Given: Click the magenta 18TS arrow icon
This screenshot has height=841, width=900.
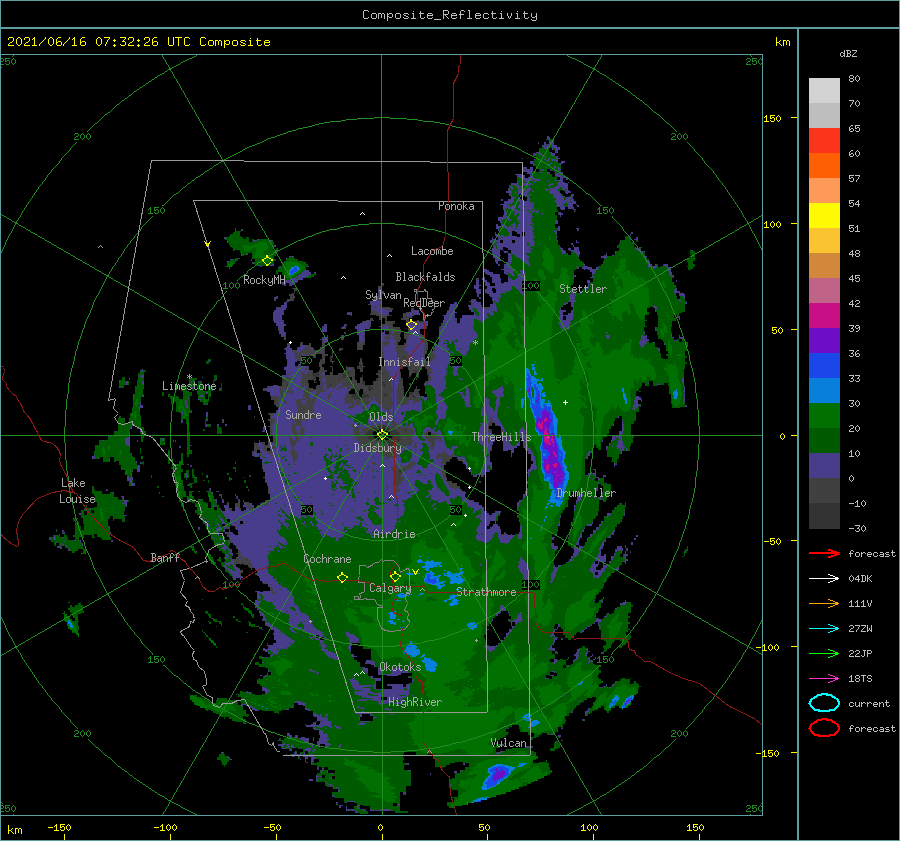Looking at the screenshot, I should click(824, 679).
